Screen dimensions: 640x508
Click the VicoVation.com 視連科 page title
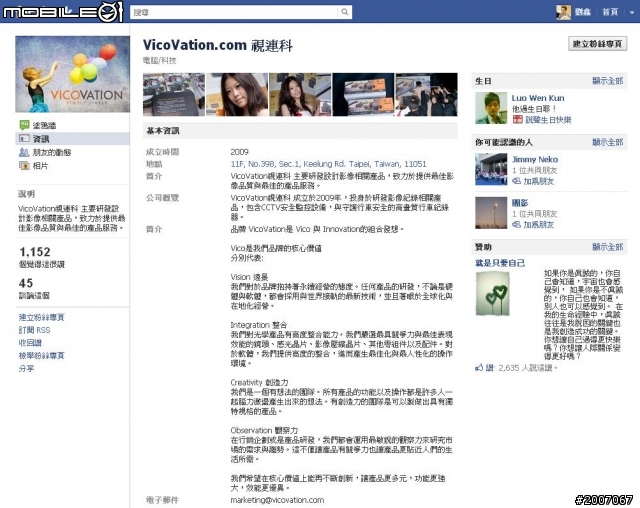218,45
